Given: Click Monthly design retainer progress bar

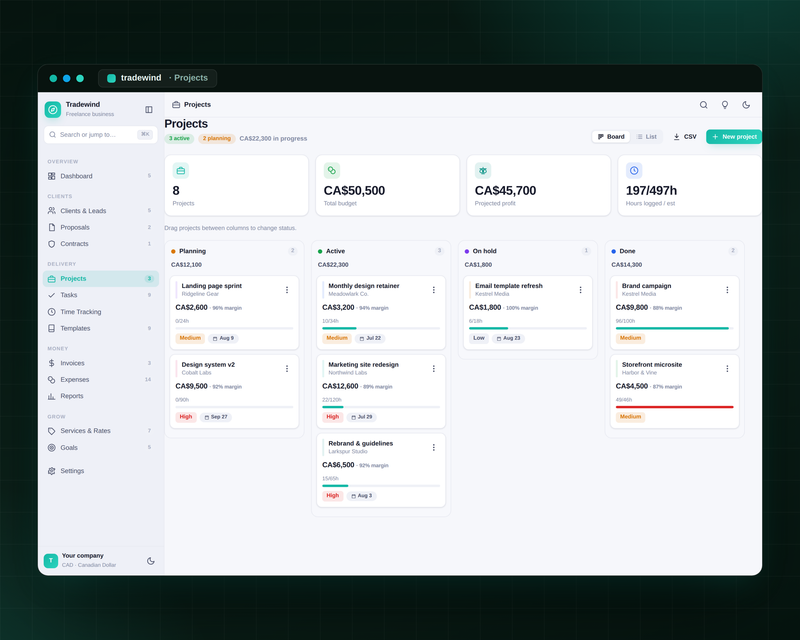Looking at the screenshot, I should click(x=381, y=328).
